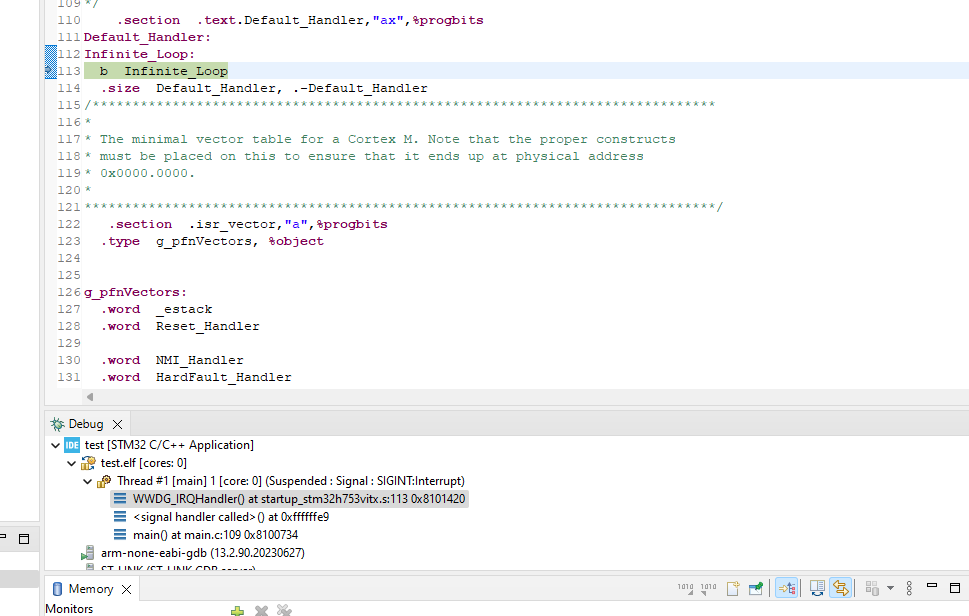969x616 pixels.
Task: Select the suspended Thread #1 entry
Action: pyautogui.click(x=290, y=481)
